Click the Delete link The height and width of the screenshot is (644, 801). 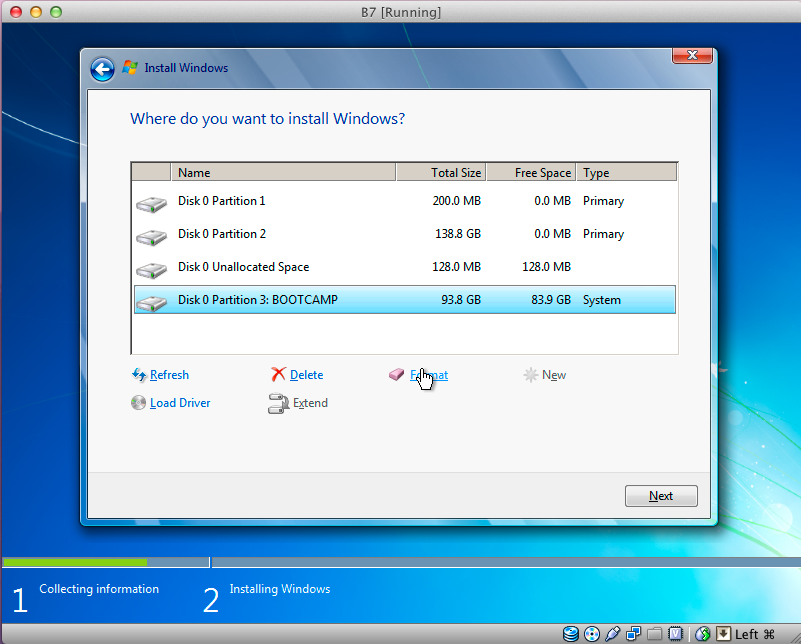pyautogui.click(x=307, y=375)
